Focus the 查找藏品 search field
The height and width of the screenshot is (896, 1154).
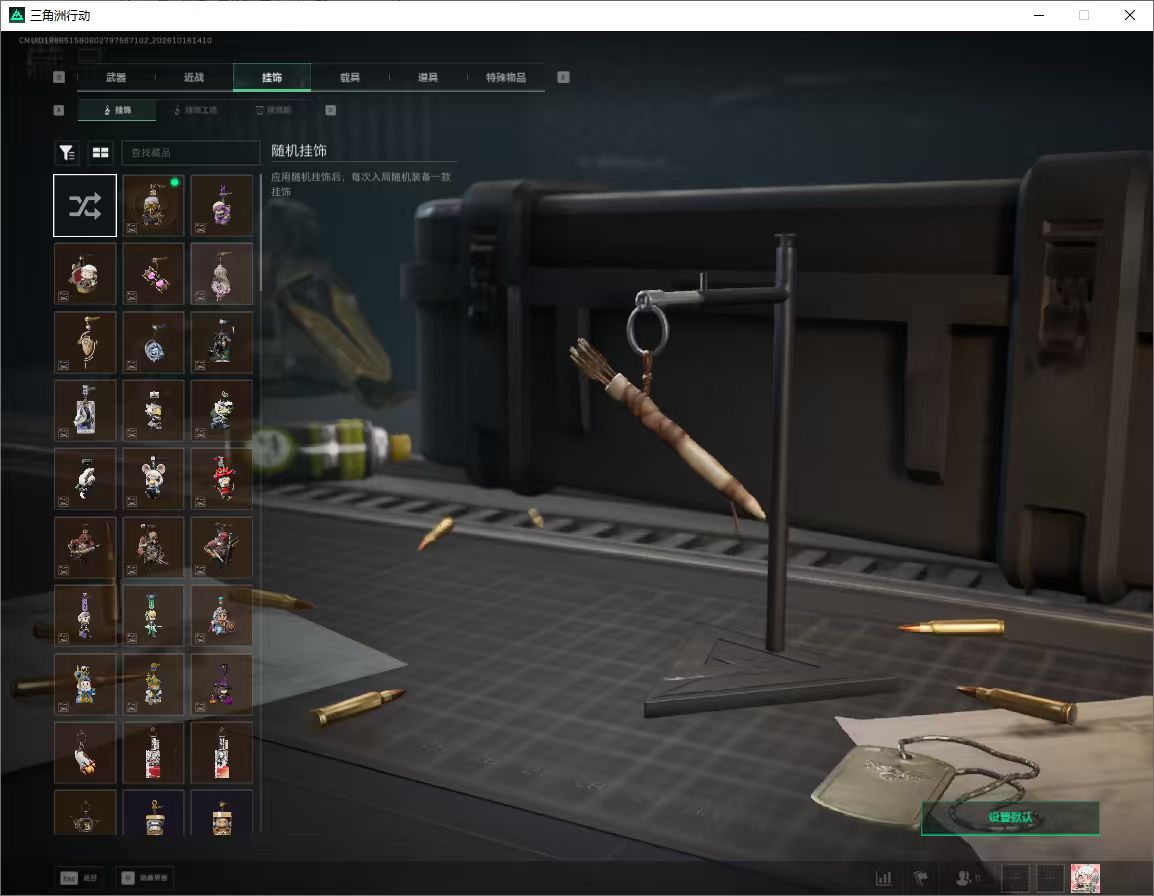(191, 152)
